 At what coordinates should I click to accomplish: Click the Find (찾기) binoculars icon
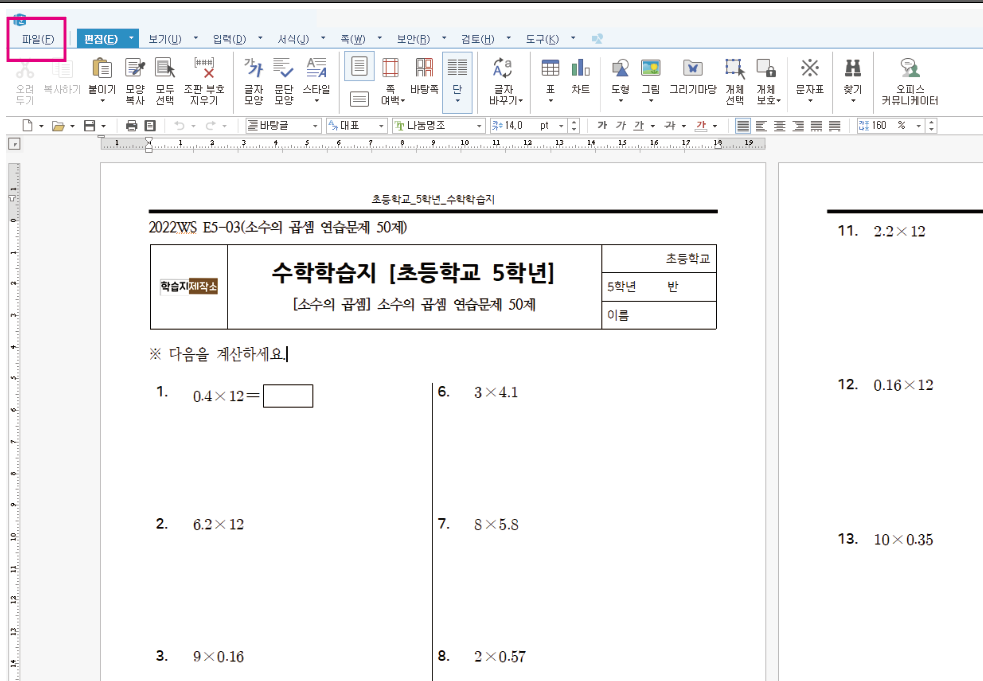[x=853, y=68]
